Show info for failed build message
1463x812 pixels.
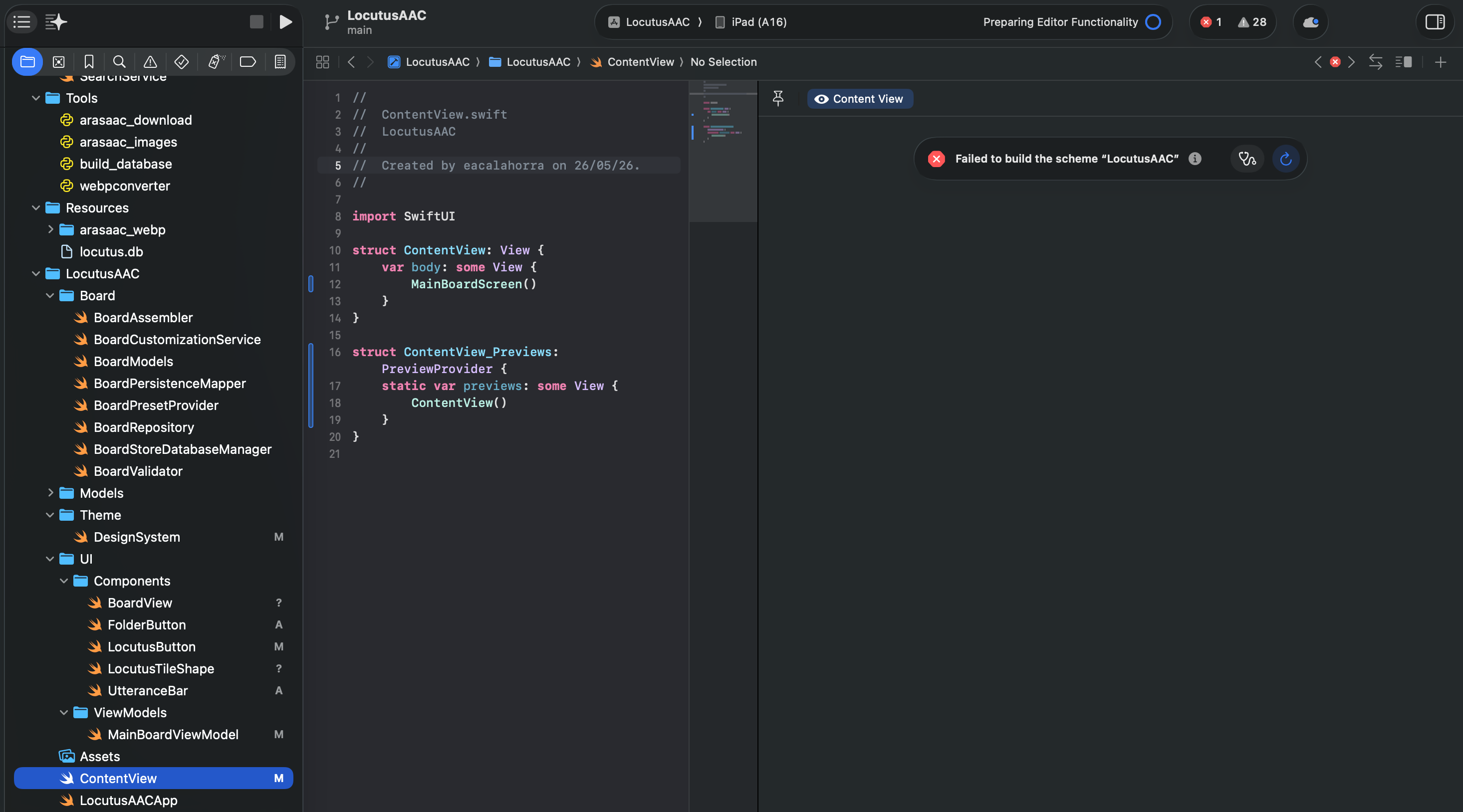[x=1195, y=159]
